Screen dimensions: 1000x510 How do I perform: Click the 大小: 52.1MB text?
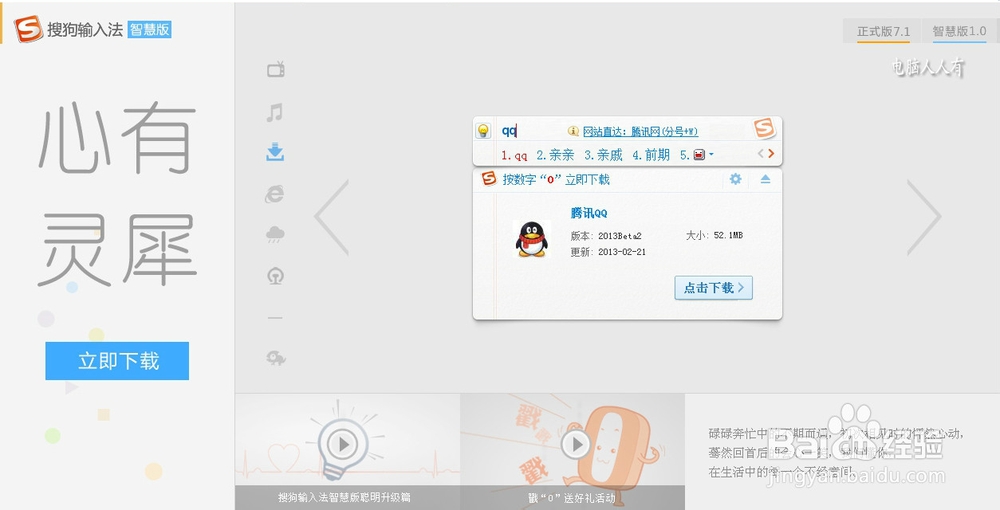click(x=714, y=235)
